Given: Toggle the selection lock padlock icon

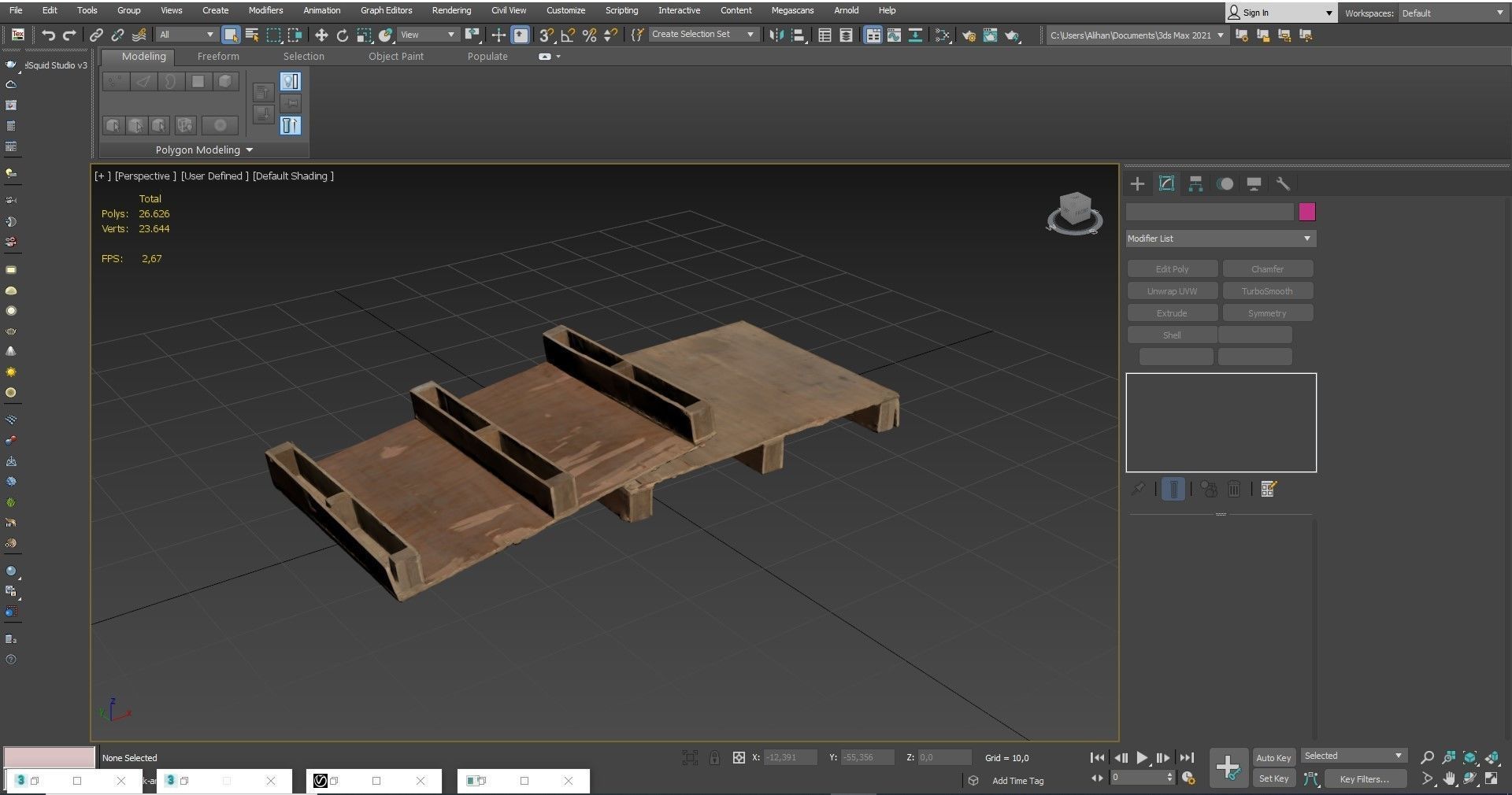Looking at the screenshot, I should 714,758.
